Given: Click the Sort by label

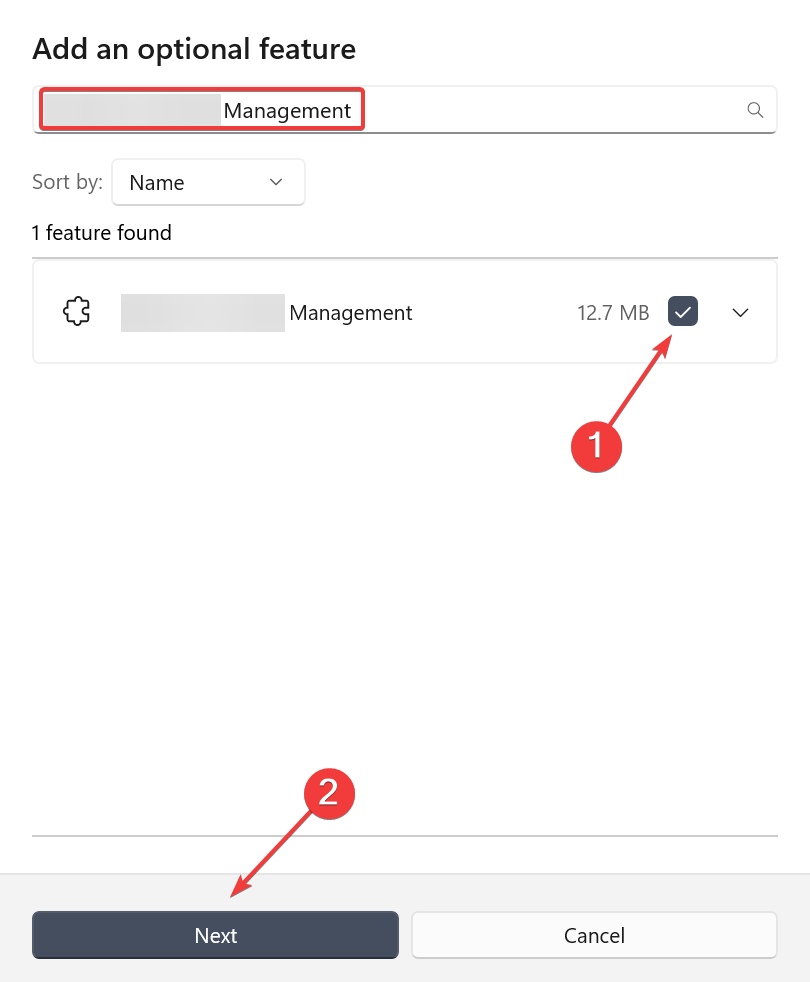Looking at the screenshot, I should [66, 182].
